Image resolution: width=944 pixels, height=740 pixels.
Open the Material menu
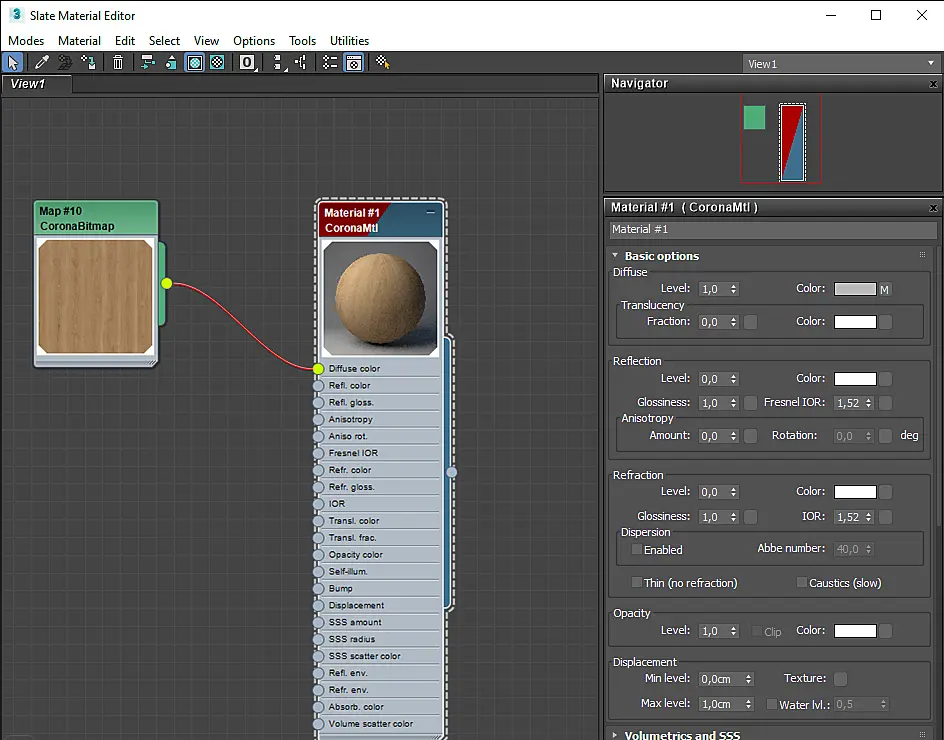[x=79, y=40]
